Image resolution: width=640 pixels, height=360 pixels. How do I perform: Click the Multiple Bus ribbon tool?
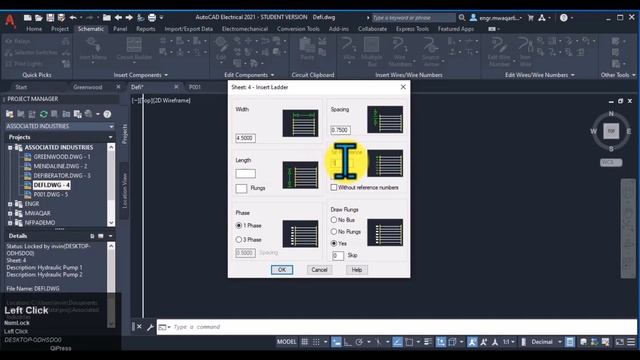(371, 51)
